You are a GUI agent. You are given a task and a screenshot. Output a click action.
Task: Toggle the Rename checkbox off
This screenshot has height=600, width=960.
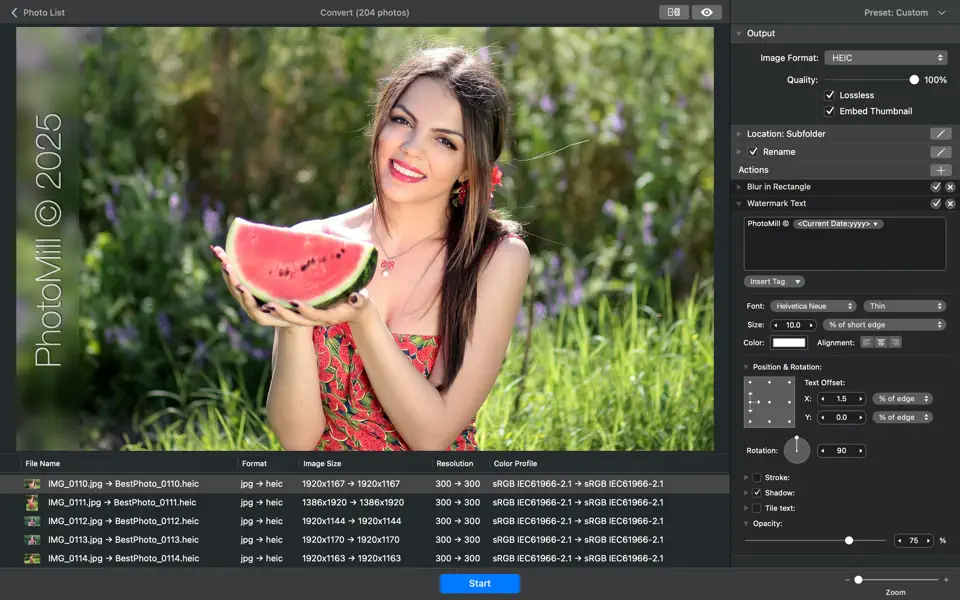click(x=753, y=152)
